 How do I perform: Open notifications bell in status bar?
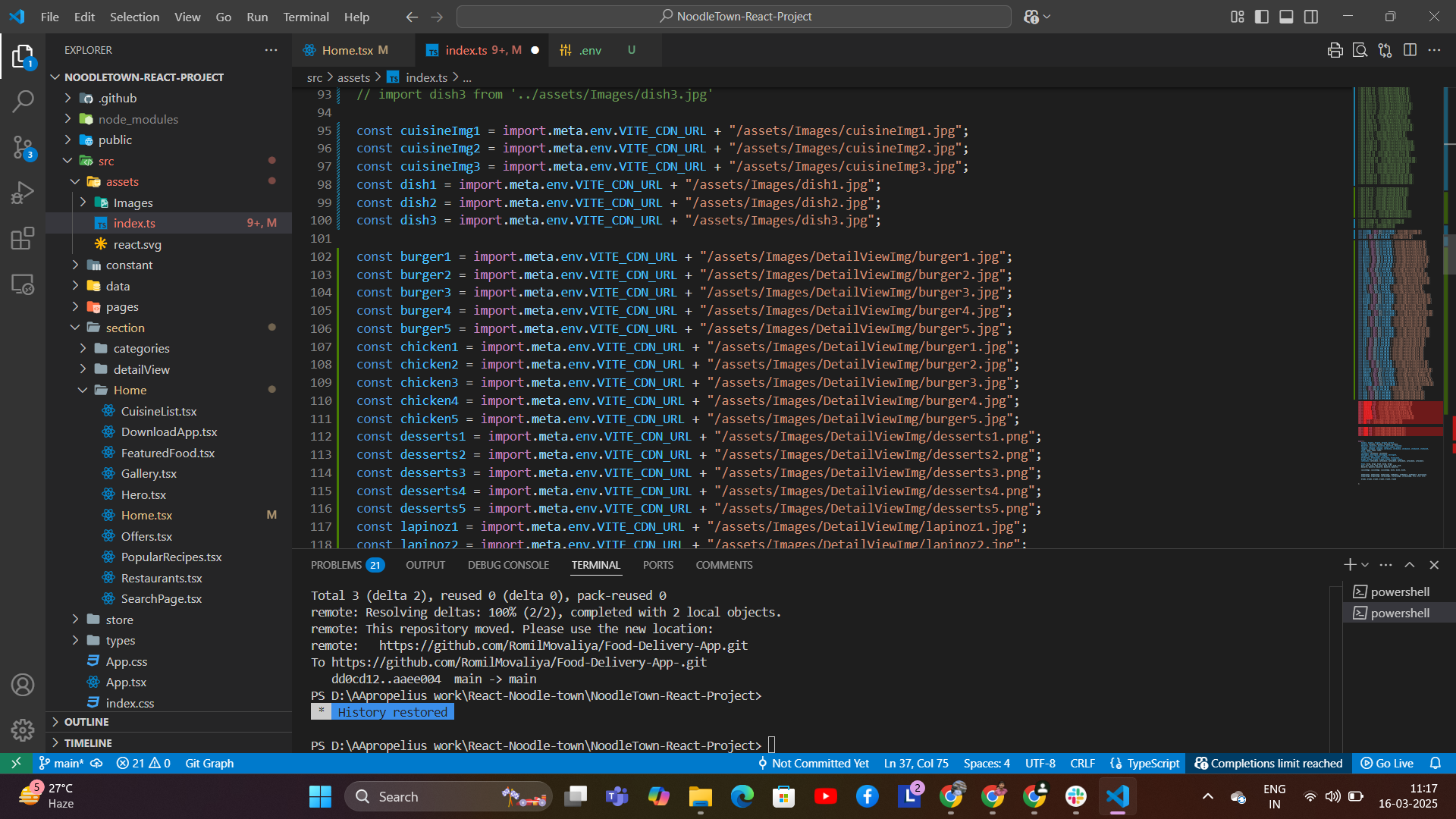(x=1436, y=763)
